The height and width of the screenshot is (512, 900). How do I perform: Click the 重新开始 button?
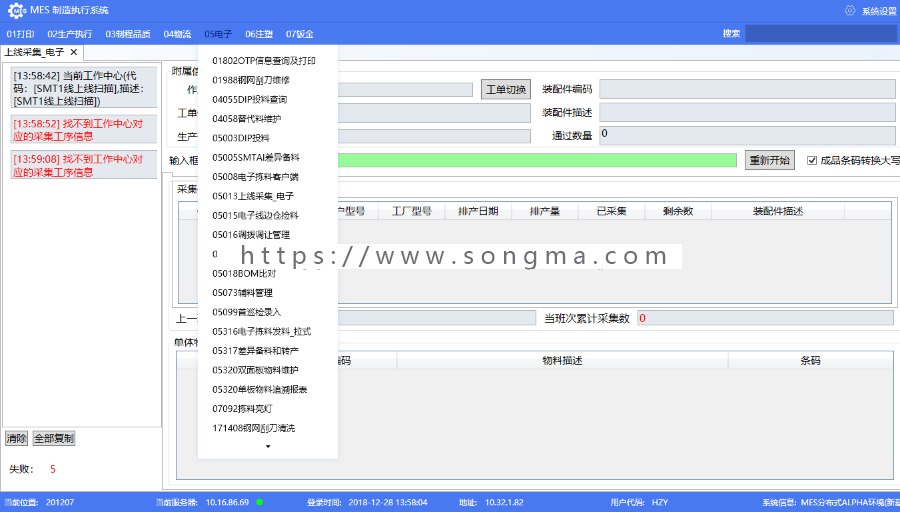pos(770,160)
